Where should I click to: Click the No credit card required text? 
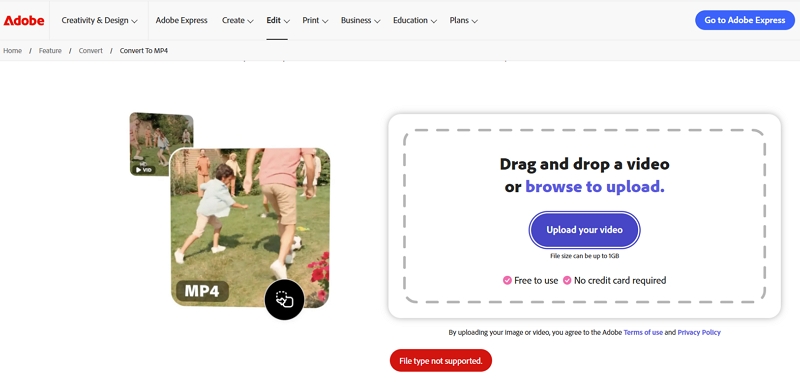pyautogui.click(x=620, y=280)
